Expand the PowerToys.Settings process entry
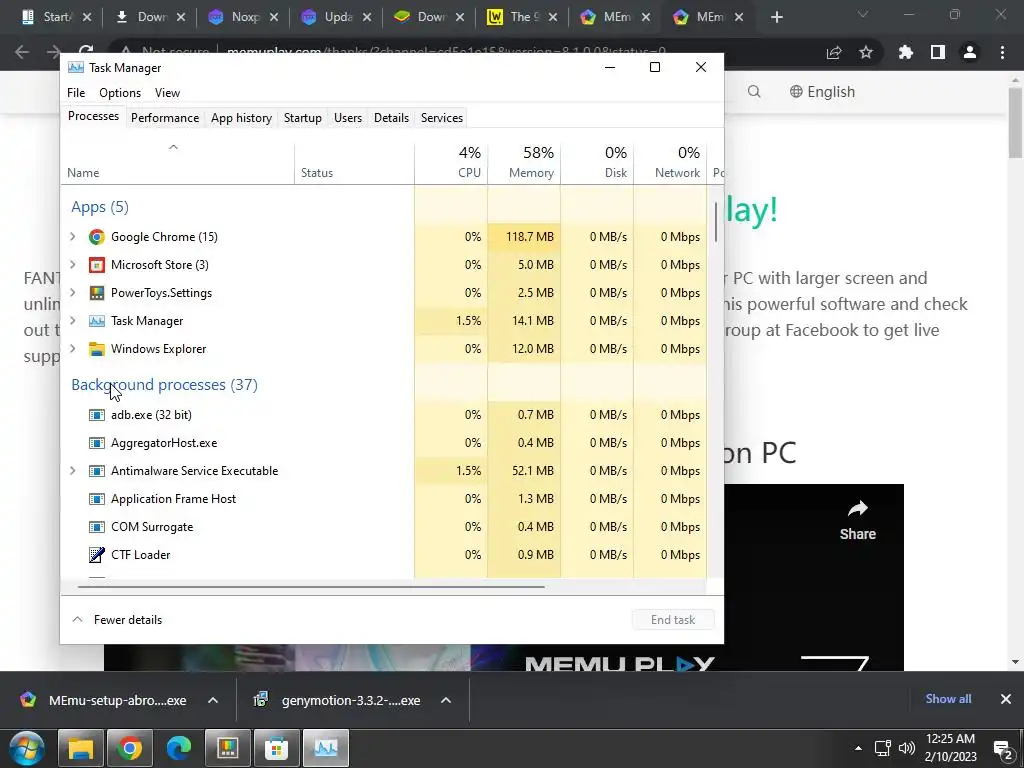The height and width of the screenshot is (768, 1024). (72, 293)
